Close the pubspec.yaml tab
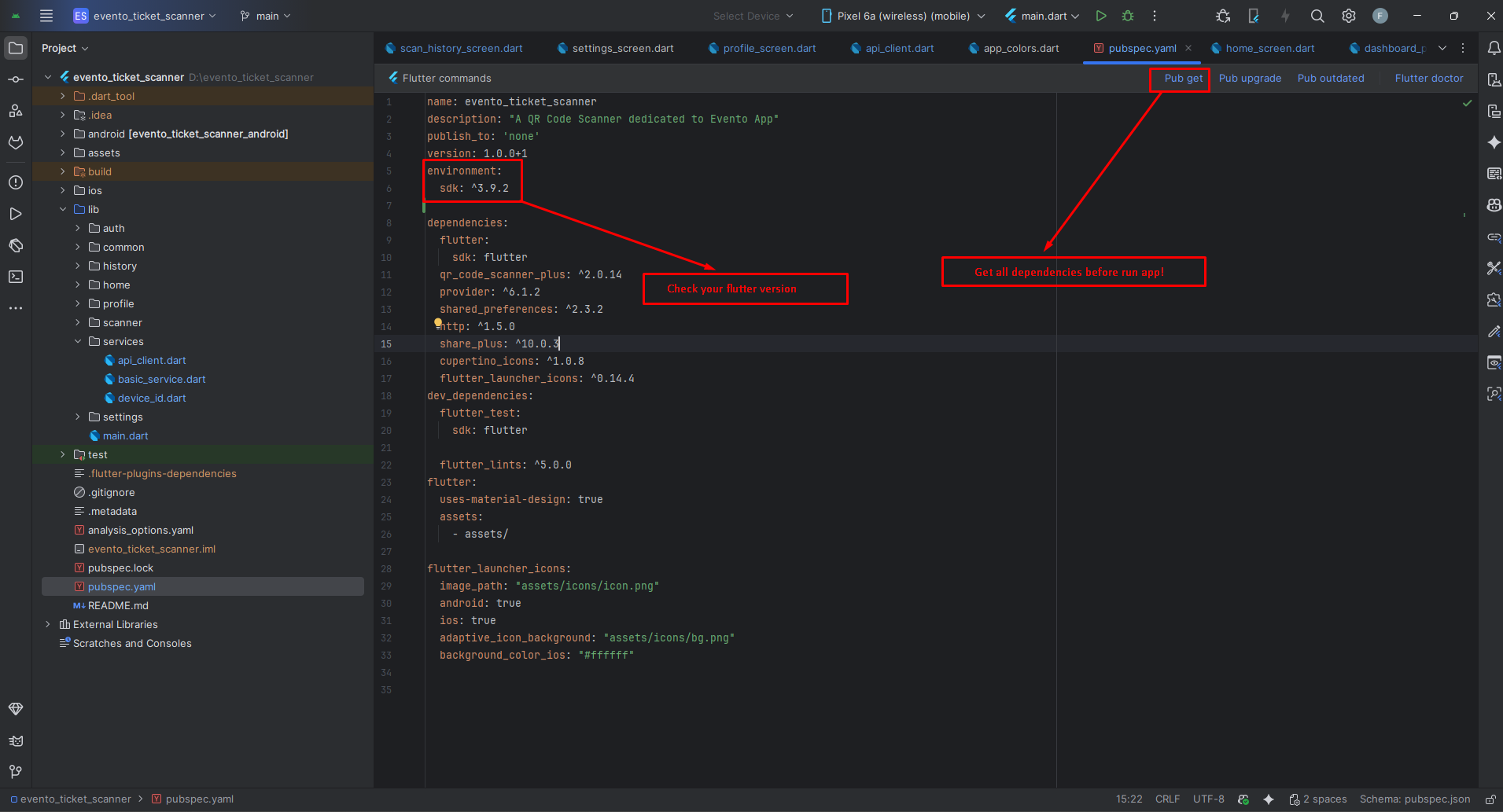The width and height of the screenshot is (1503, 812). 1188,48
